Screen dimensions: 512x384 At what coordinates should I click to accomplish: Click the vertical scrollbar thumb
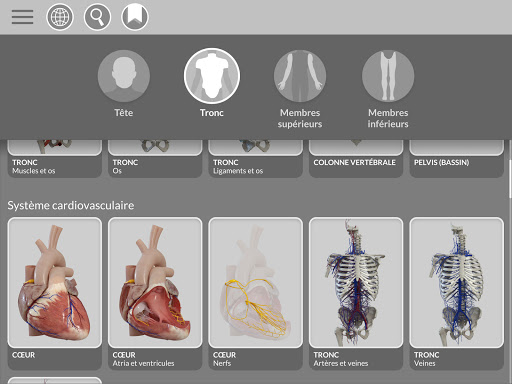510,178
